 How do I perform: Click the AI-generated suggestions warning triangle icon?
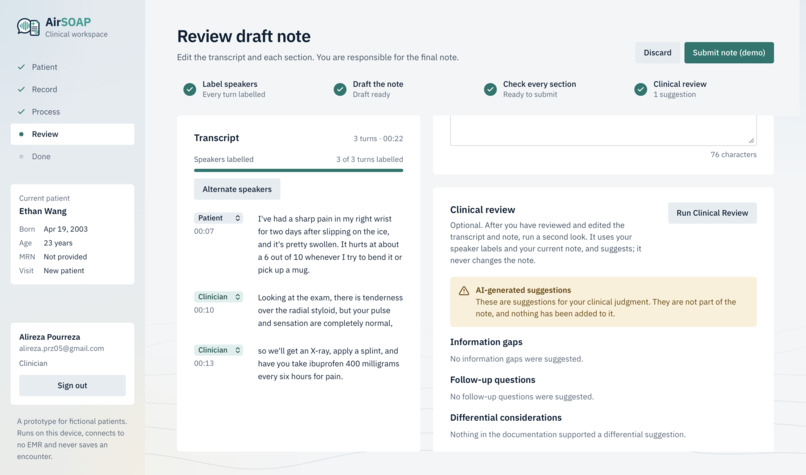coord(464,291)
